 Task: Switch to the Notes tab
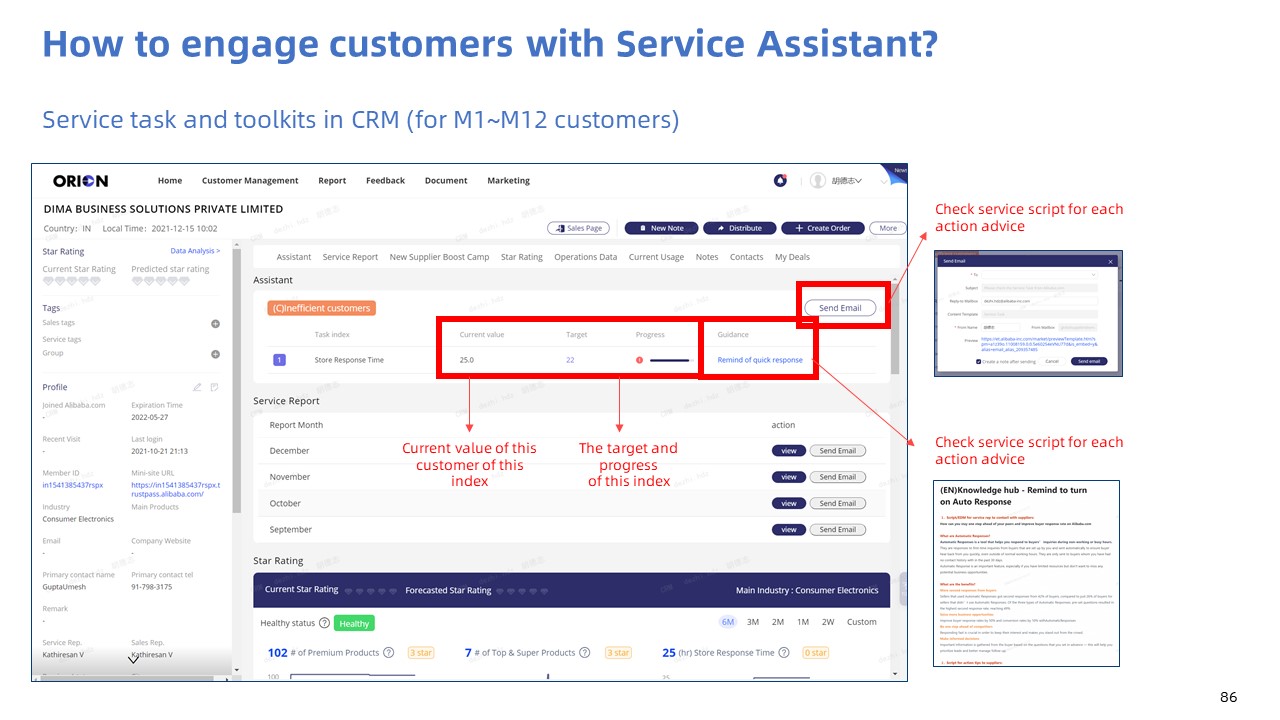click(x=707, y=257)
